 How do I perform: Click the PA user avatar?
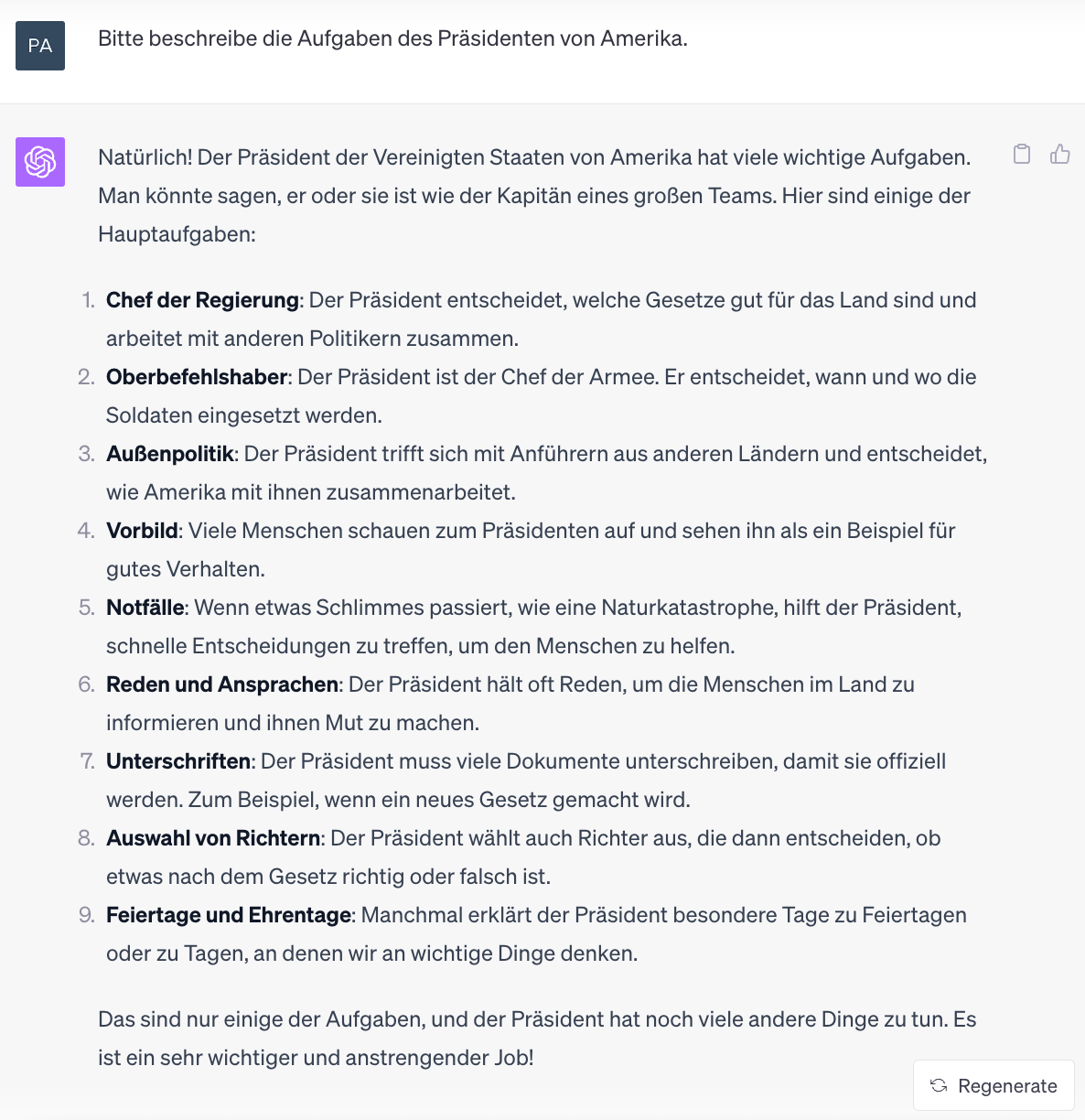click(x=40, y=46)
